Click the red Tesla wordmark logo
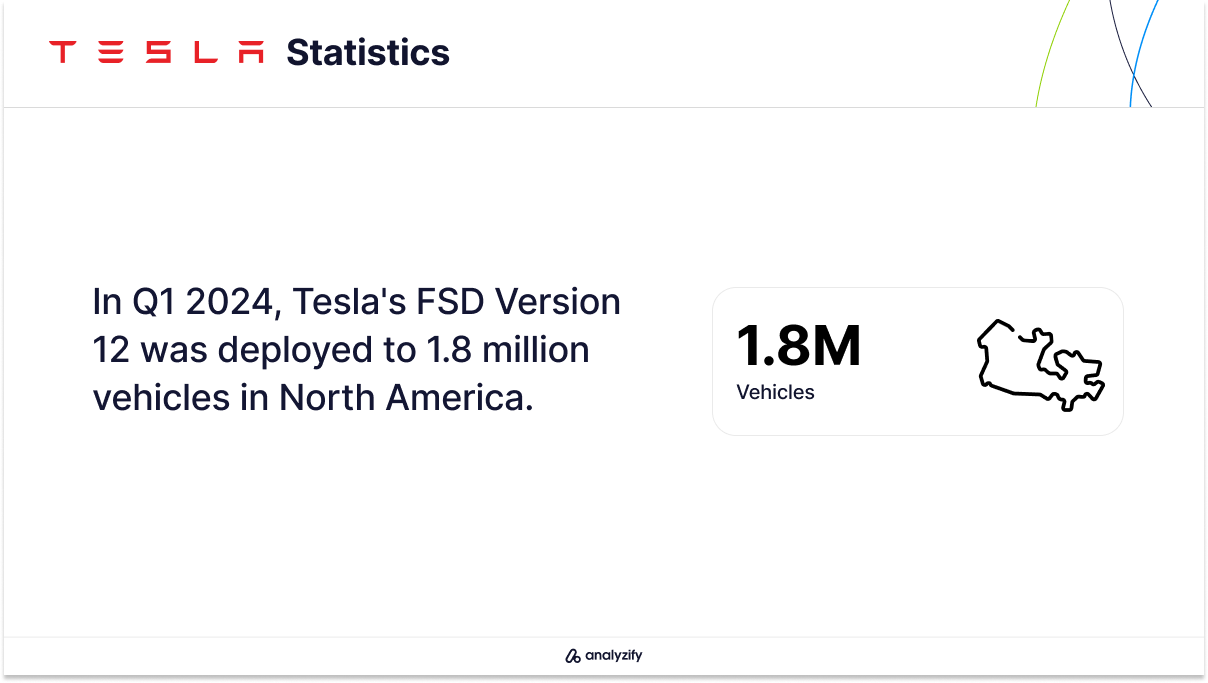The image size is (1208, 683). 157,52
